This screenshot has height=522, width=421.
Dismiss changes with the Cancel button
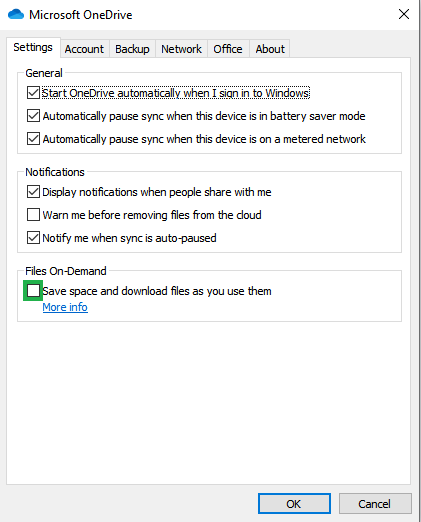pyautogui.click(x=375, y=504)
